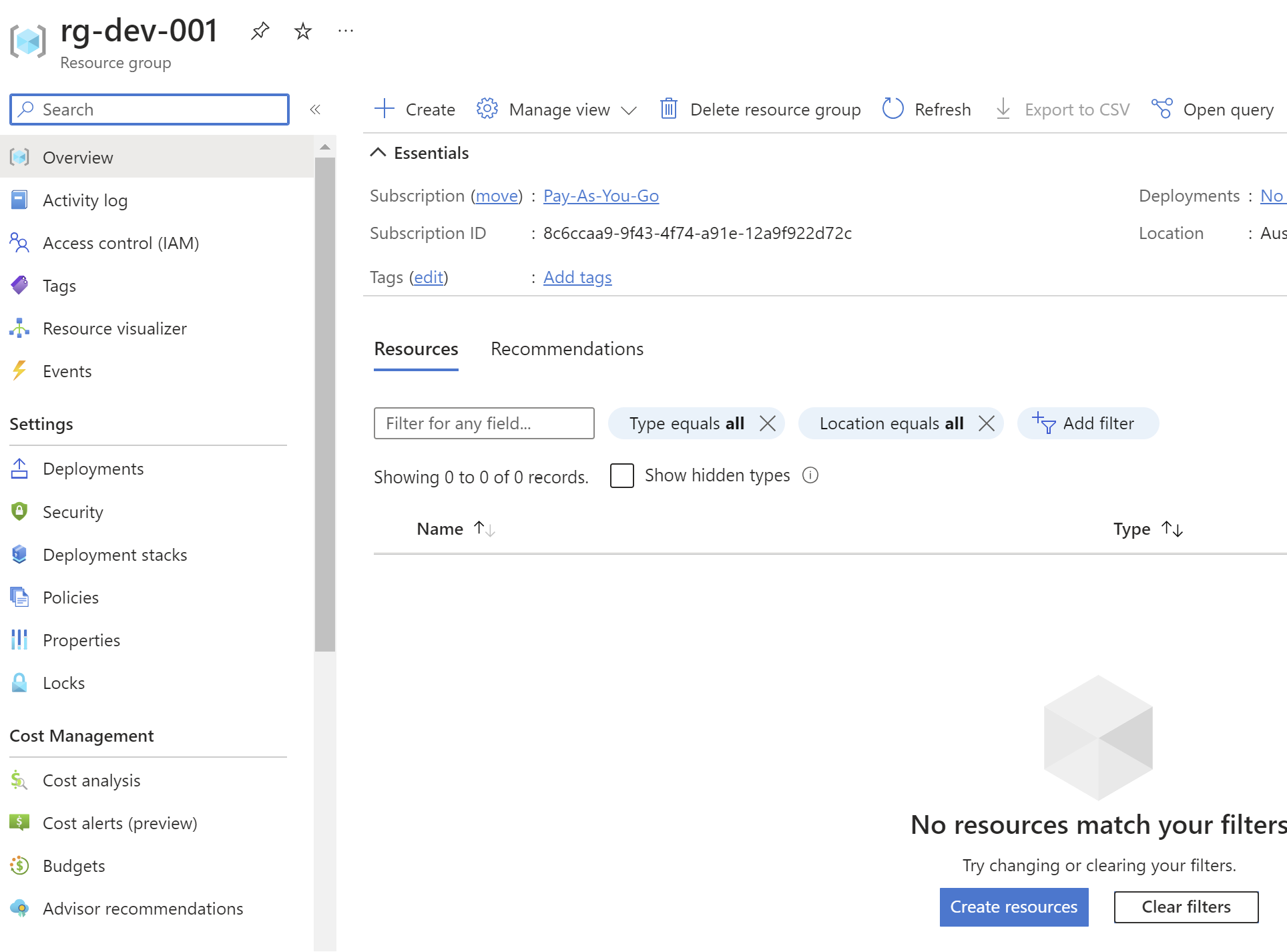Image resolution: width=1287 pixels, height=952 pixels.
Task: Click the hidden types info icon
Action: pyautogui.click(x=810, y=475)
